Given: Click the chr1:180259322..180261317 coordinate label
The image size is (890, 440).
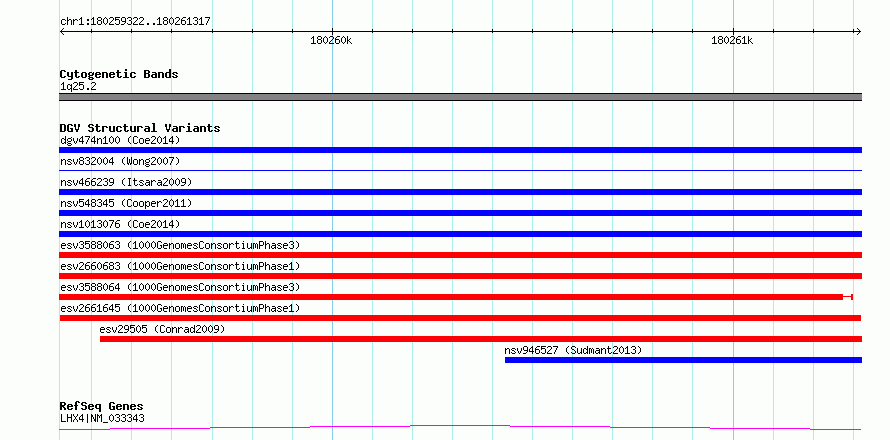Looking at the screenshot, I should pos(135,22).
